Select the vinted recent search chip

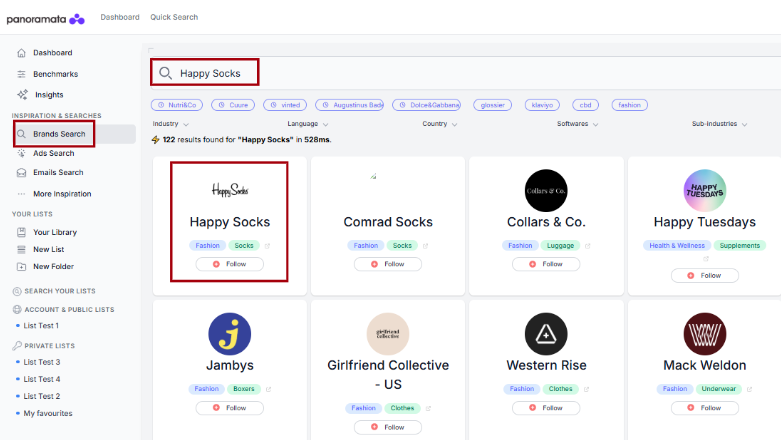pos(285,105)
